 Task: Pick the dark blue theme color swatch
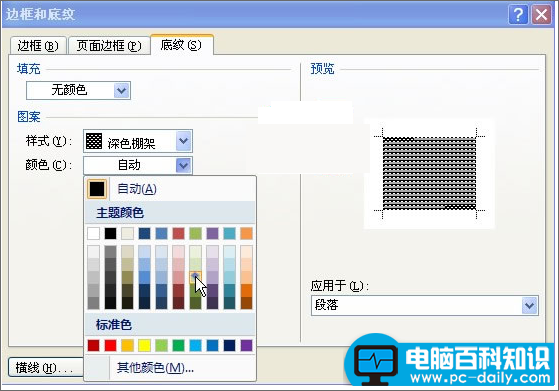(144, 233)
